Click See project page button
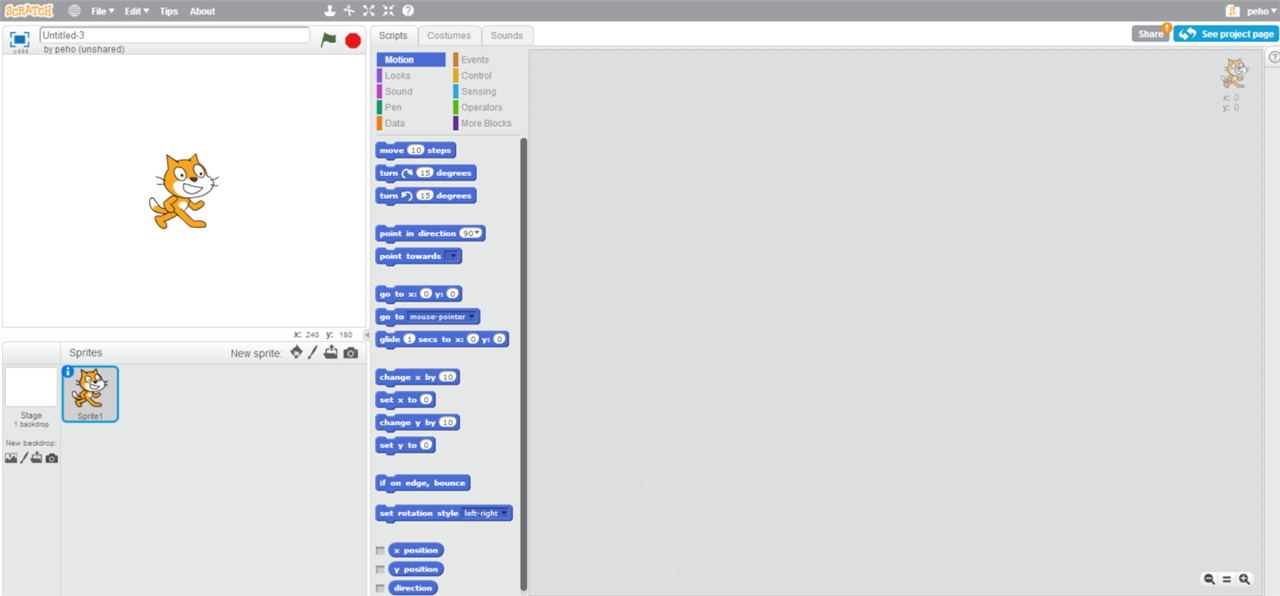1280x596 pixels. 1226,34
